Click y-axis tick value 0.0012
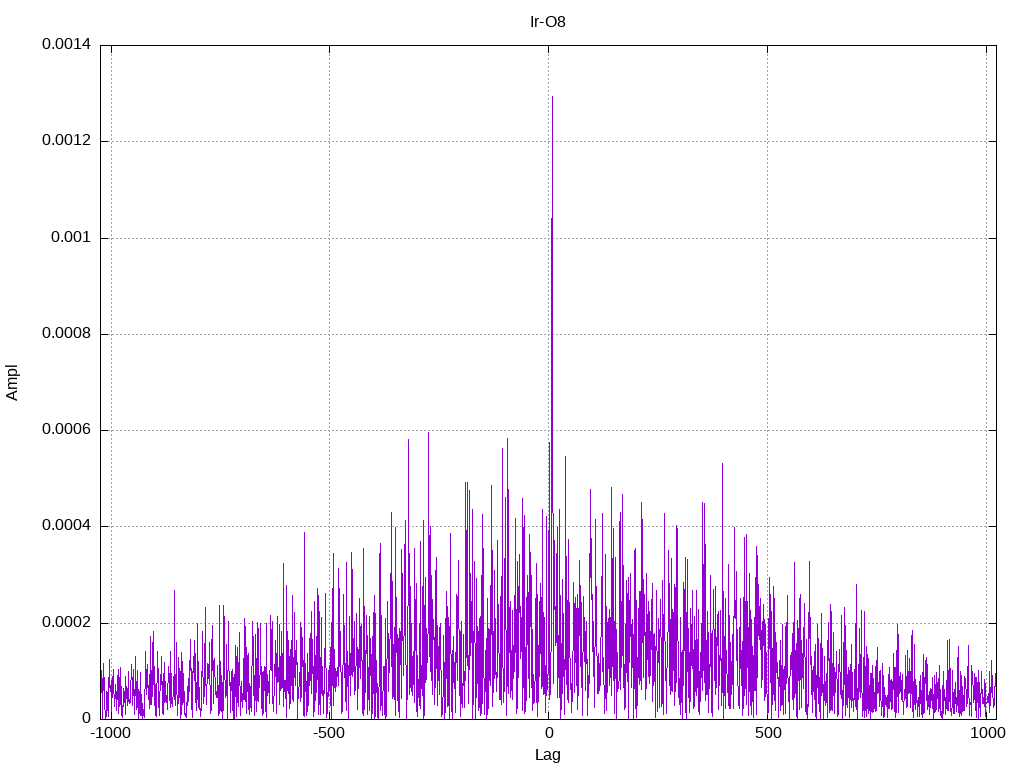Viewport: 1024px width, 768px height. [67, 140]
